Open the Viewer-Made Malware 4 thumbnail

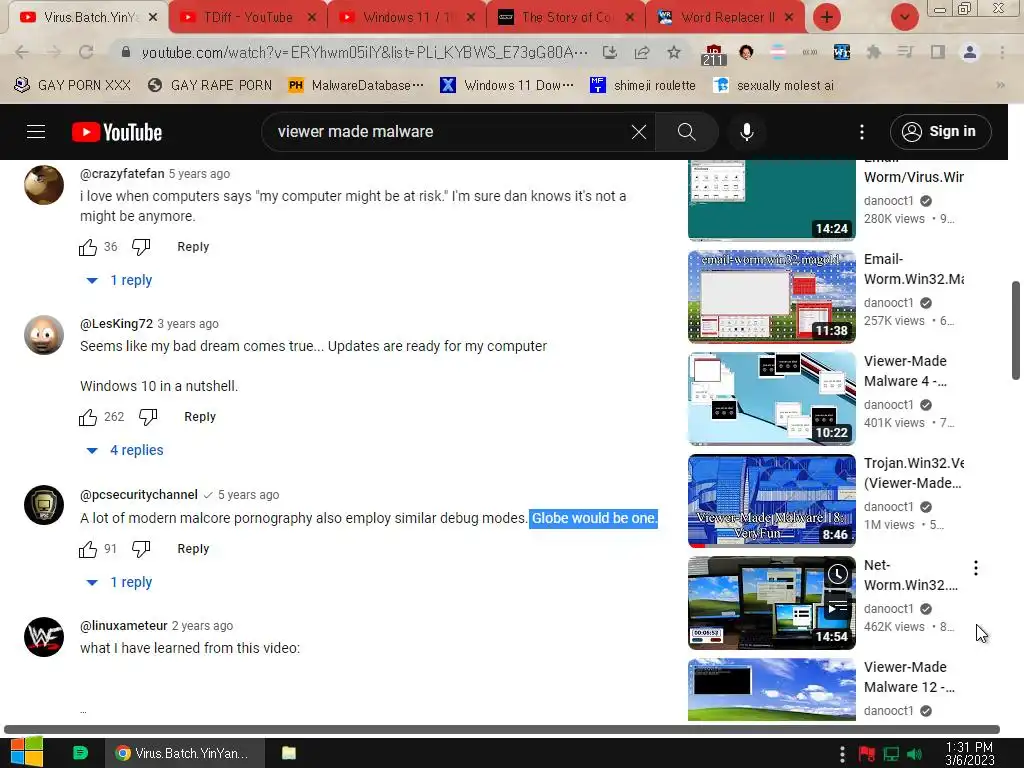[771, 398]
